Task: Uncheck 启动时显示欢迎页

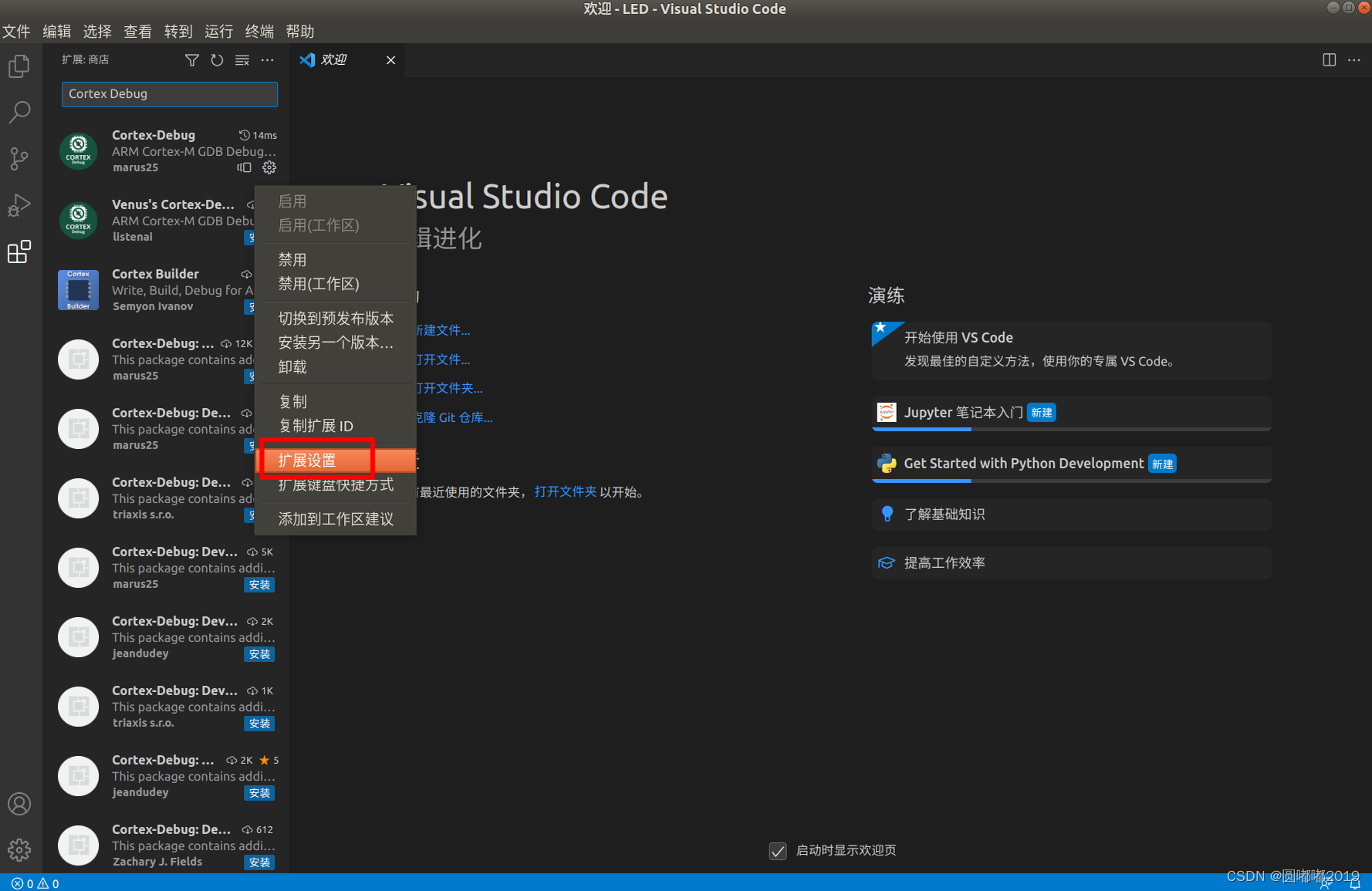Action: pyautogui.click(x=777, y=851)
